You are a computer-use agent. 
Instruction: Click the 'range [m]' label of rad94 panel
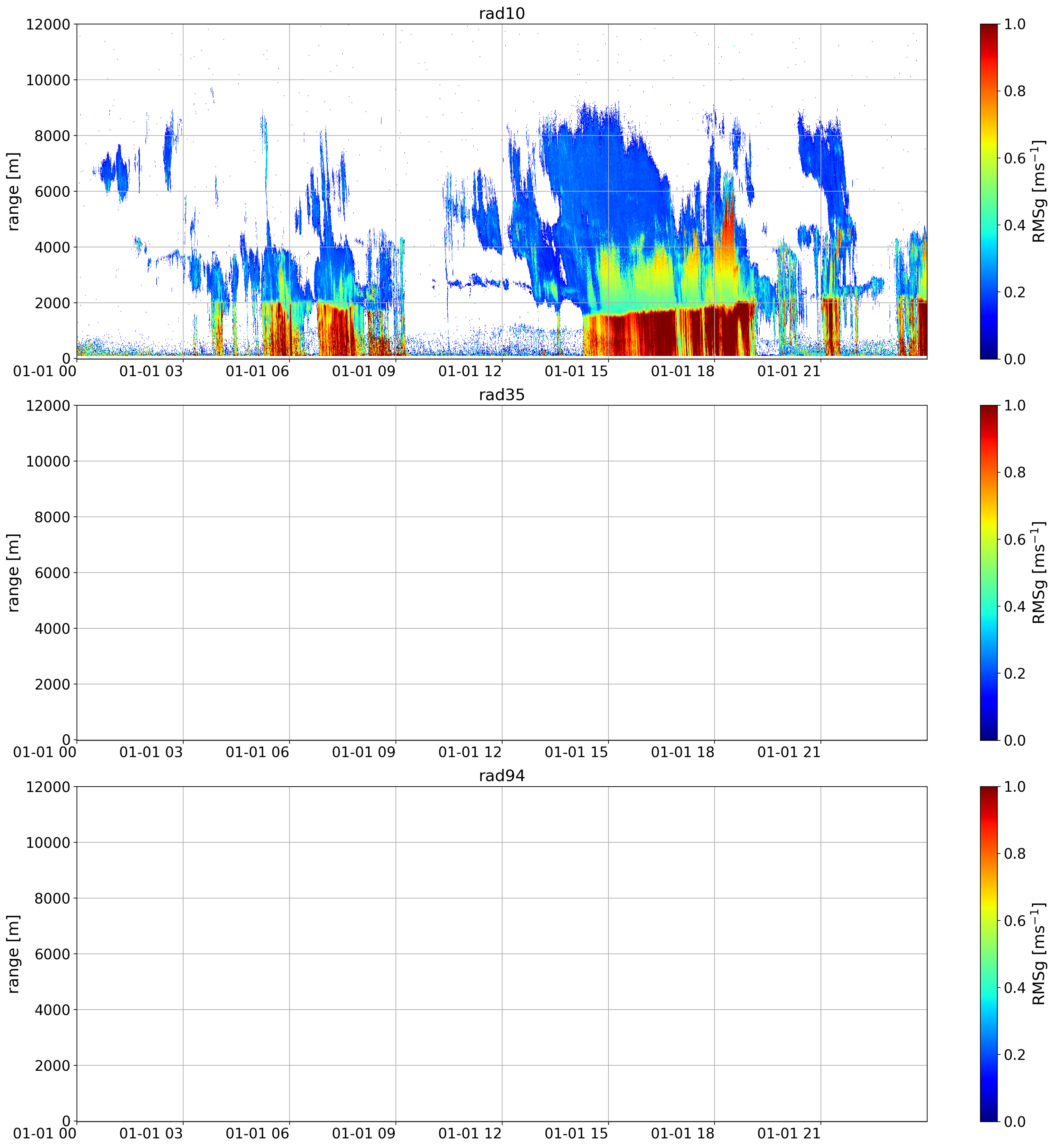(x=13, y=954)
